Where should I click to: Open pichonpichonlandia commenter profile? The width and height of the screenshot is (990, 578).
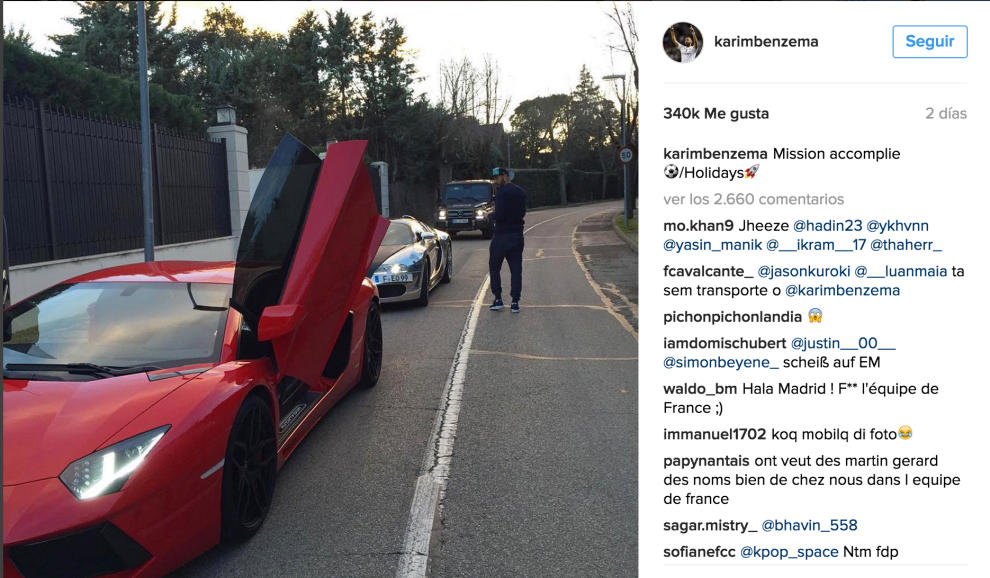click(x=732, y=316)
